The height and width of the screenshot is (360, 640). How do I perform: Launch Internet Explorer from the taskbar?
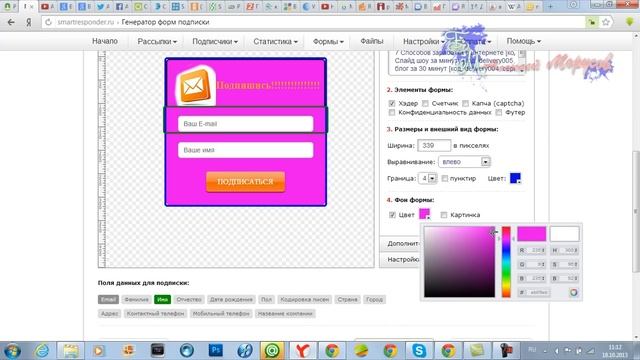click(42, 351)
